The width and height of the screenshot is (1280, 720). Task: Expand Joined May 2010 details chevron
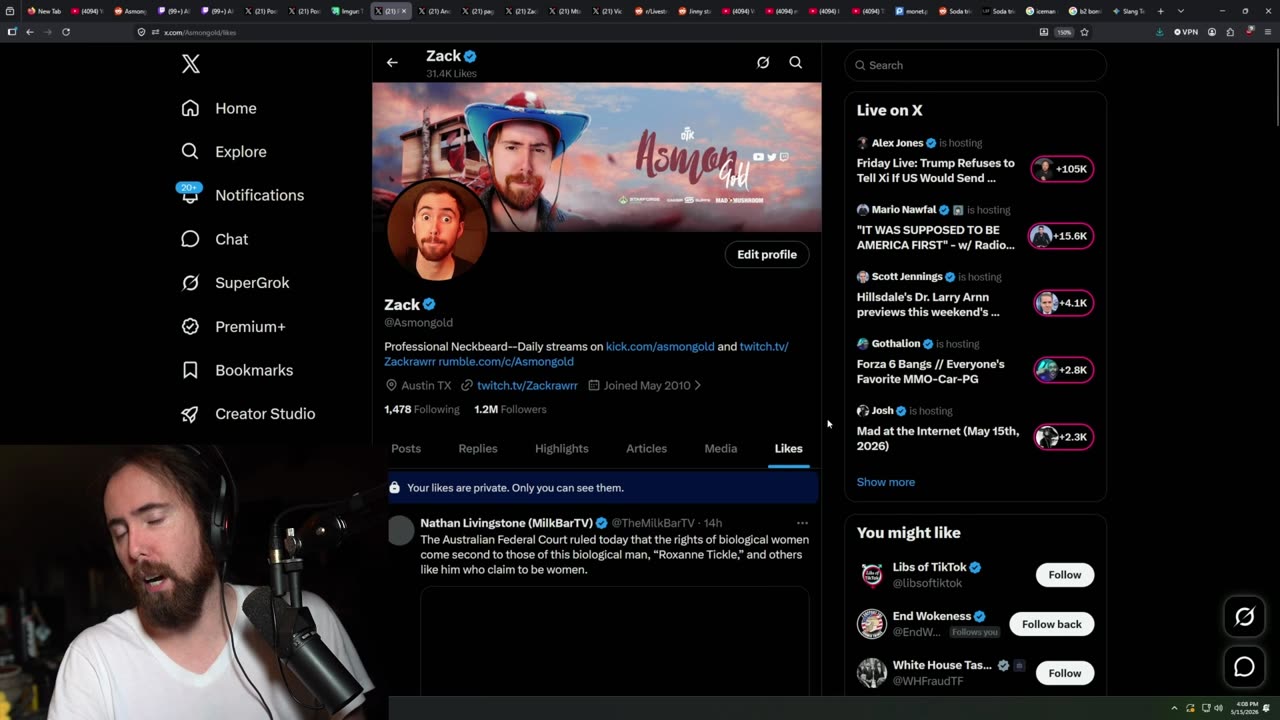click(x=697, y=386)
